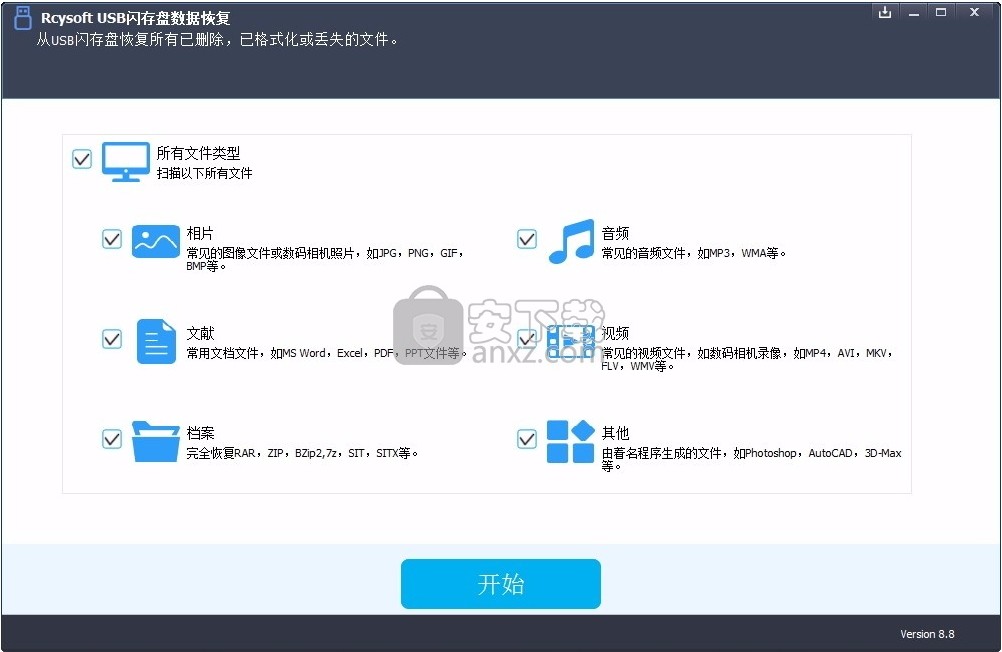The image size is (1002, 652).
Task: Disable the 音频 checkbox
Action: click(526, 239)
